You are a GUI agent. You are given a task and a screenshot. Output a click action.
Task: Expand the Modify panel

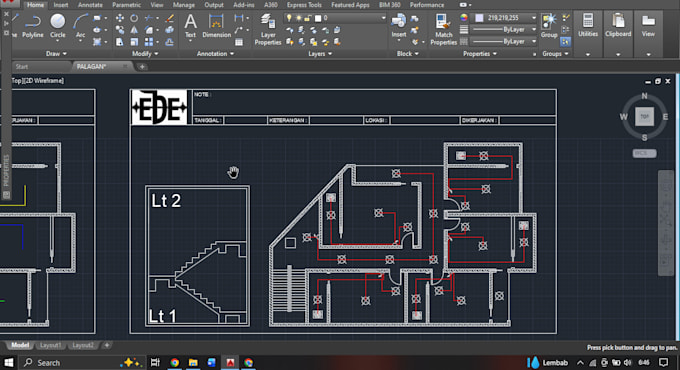pyautogui.click(x=145, y=54)
